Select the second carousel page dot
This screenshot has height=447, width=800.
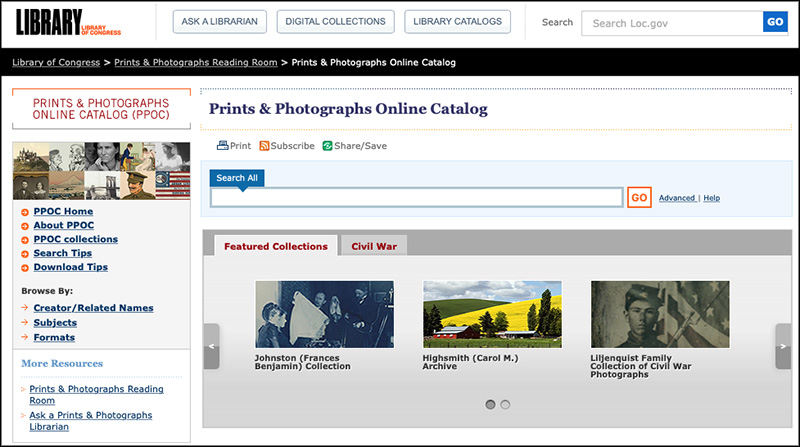pyautogui.click(x=505, y=405)
